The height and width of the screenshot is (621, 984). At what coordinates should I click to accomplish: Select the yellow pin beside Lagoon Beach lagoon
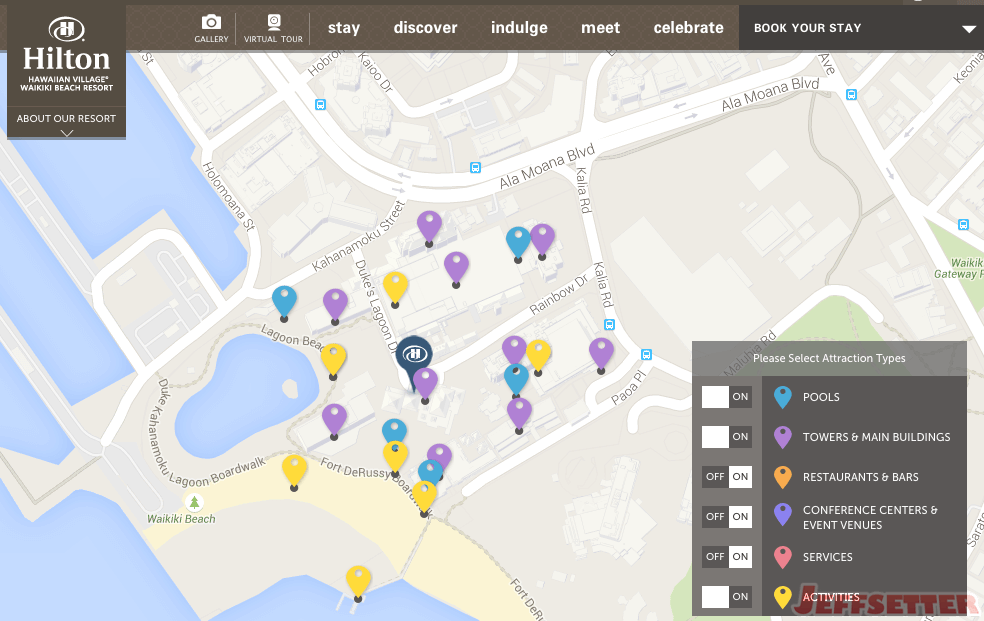(x=333, y=360)
